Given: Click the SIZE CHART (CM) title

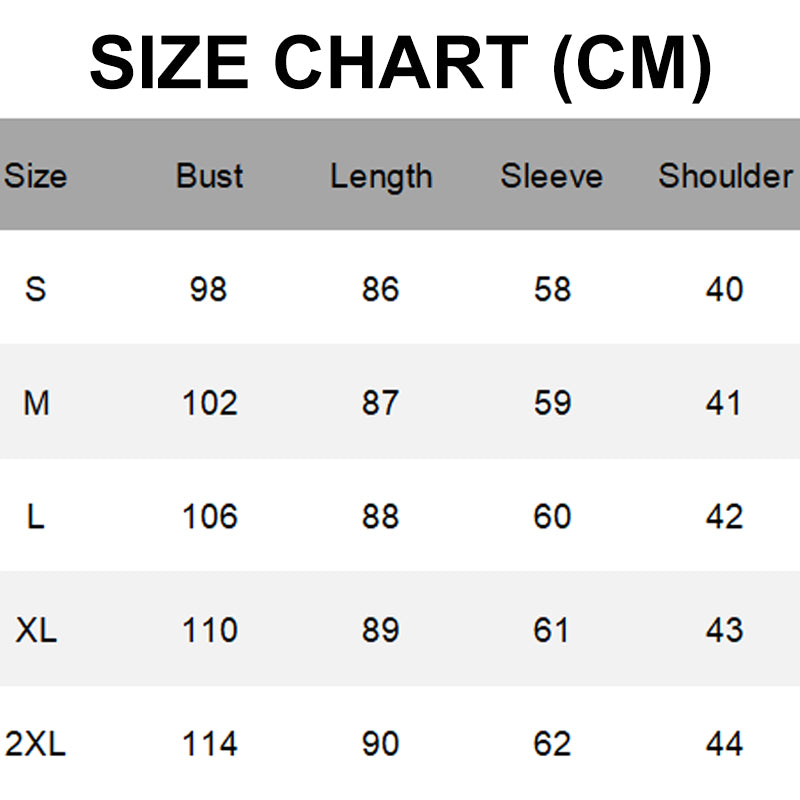Looking at the screenshot, I should click(400, 63).
